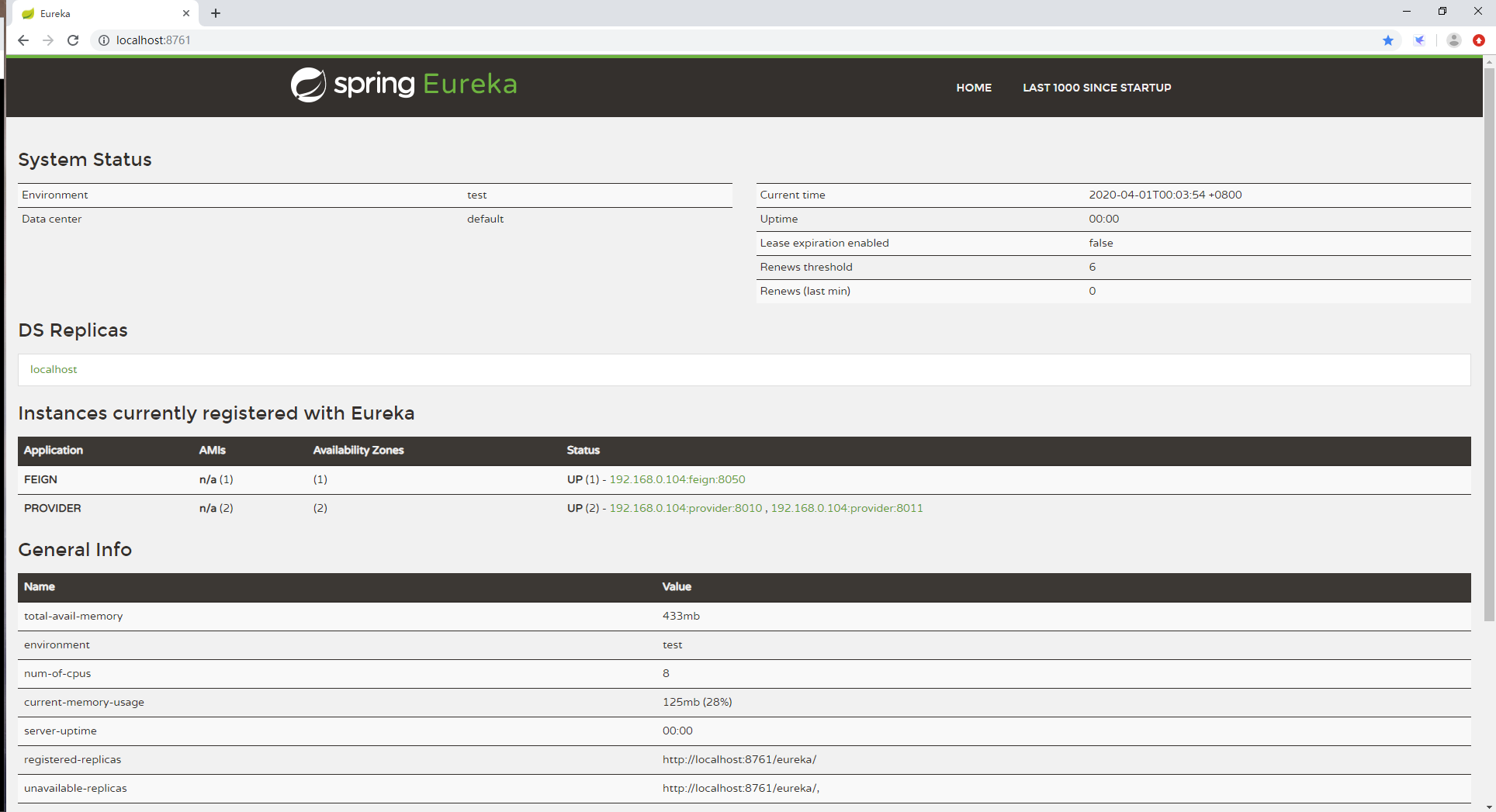Select the PROVIDER application name
This screenshot has height=812, width=1496.
point(52,508)
